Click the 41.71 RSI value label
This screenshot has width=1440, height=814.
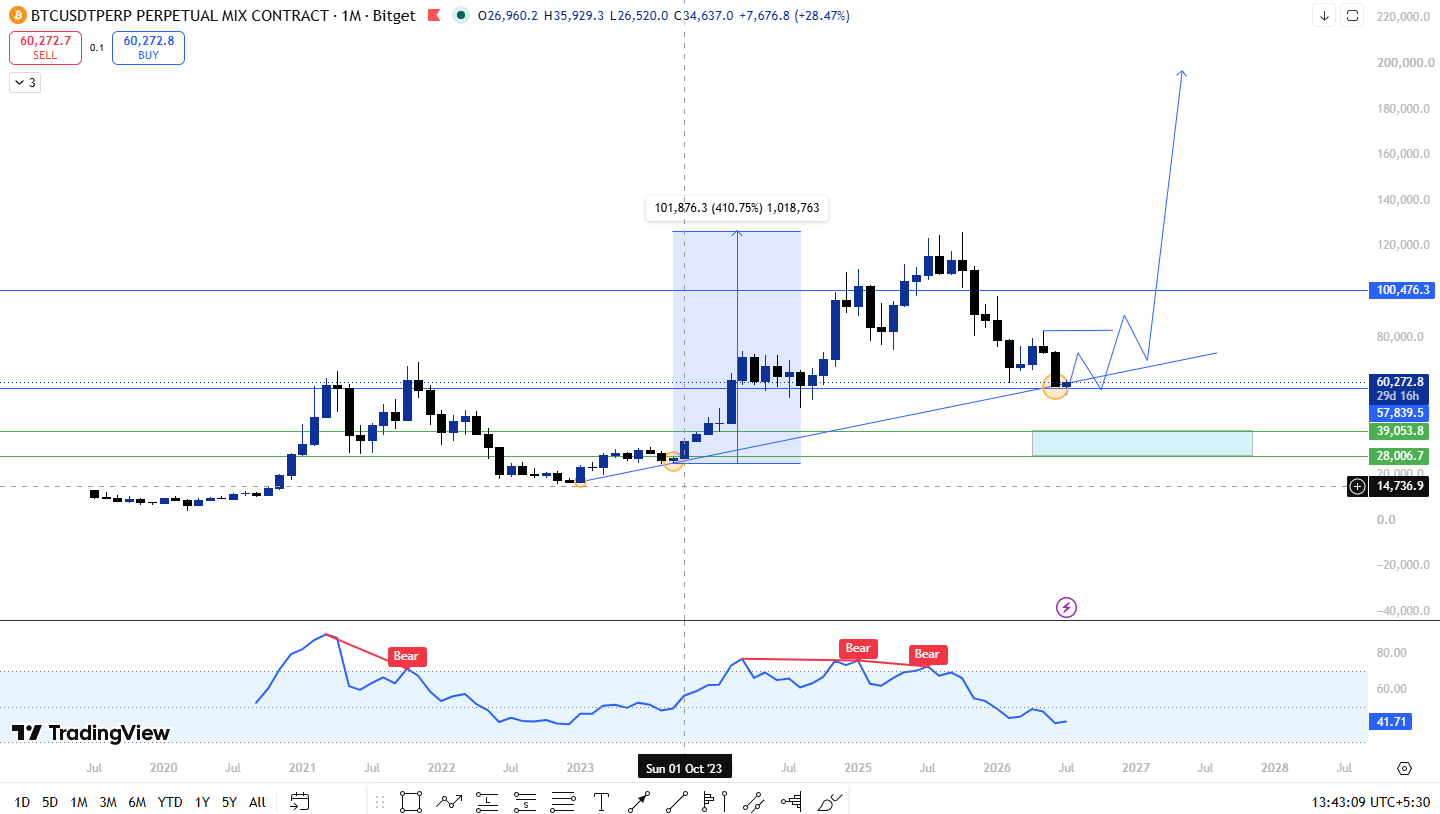1391,721
